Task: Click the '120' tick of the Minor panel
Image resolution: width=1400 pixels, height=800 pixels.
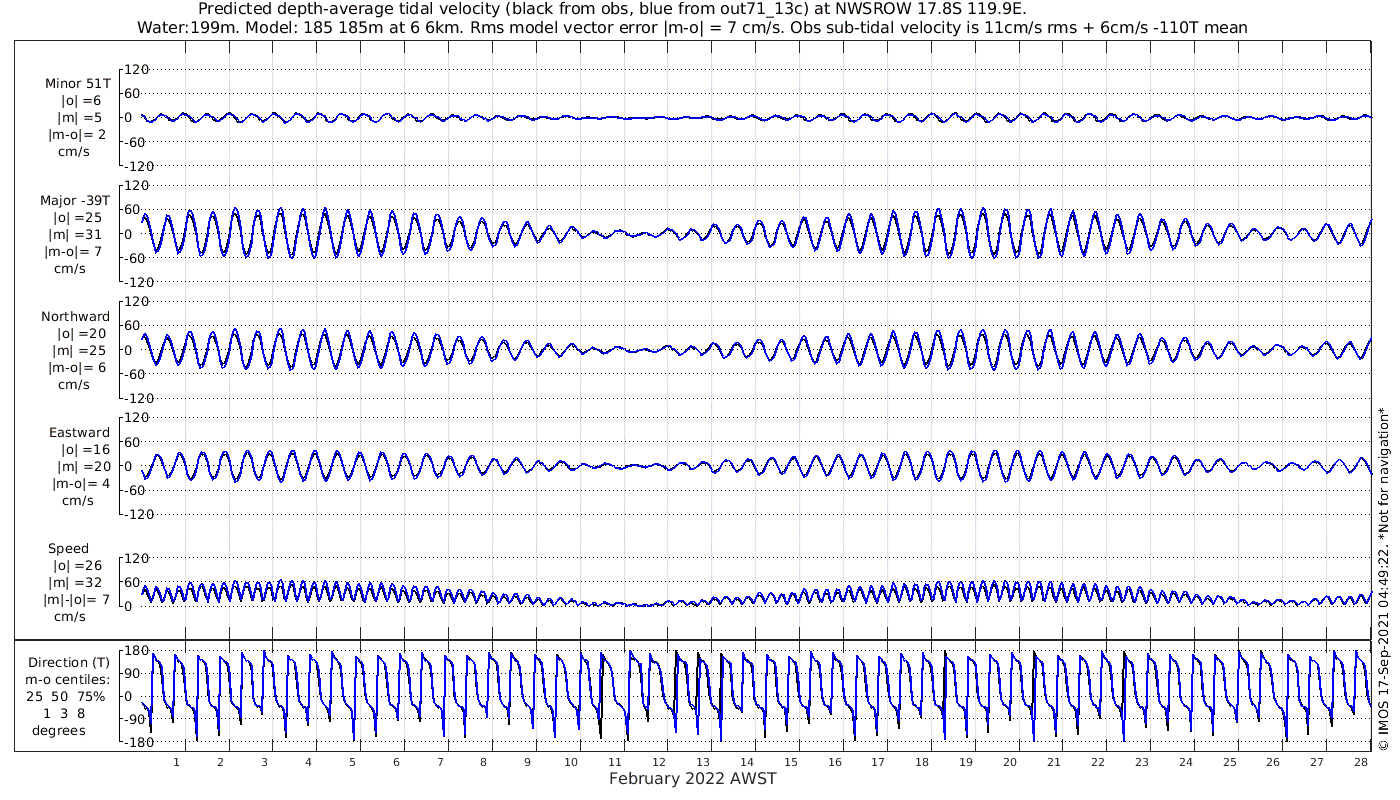Action: tap(135, 70)
